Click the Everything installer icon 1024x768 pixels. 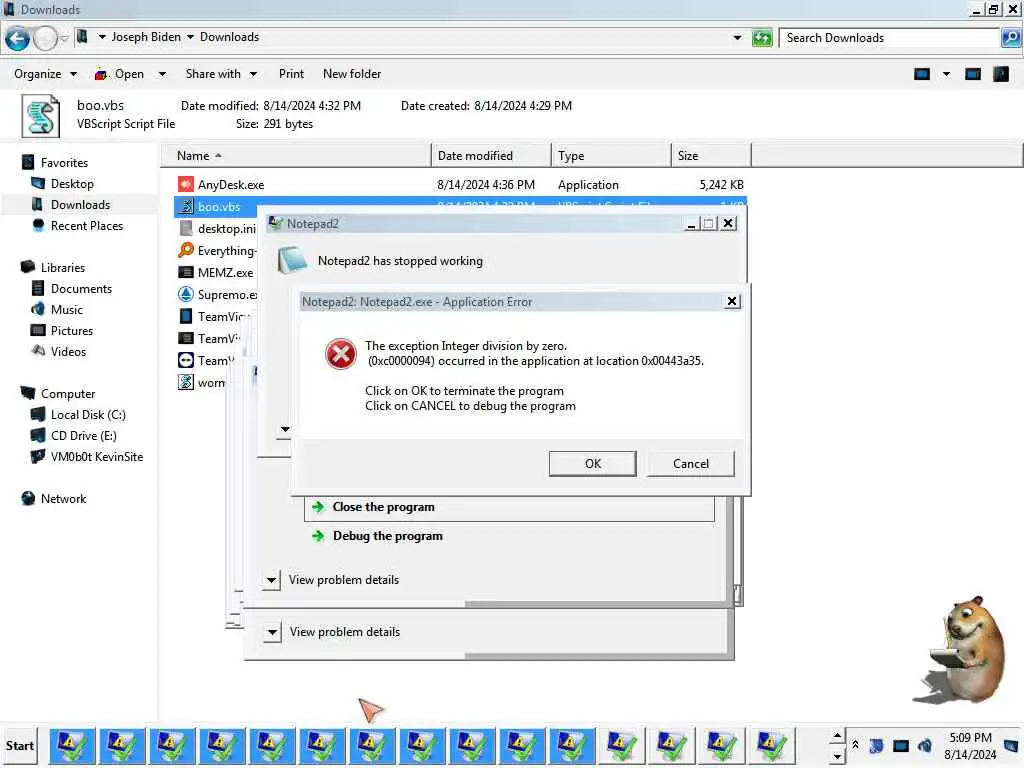tap(186, 250)
